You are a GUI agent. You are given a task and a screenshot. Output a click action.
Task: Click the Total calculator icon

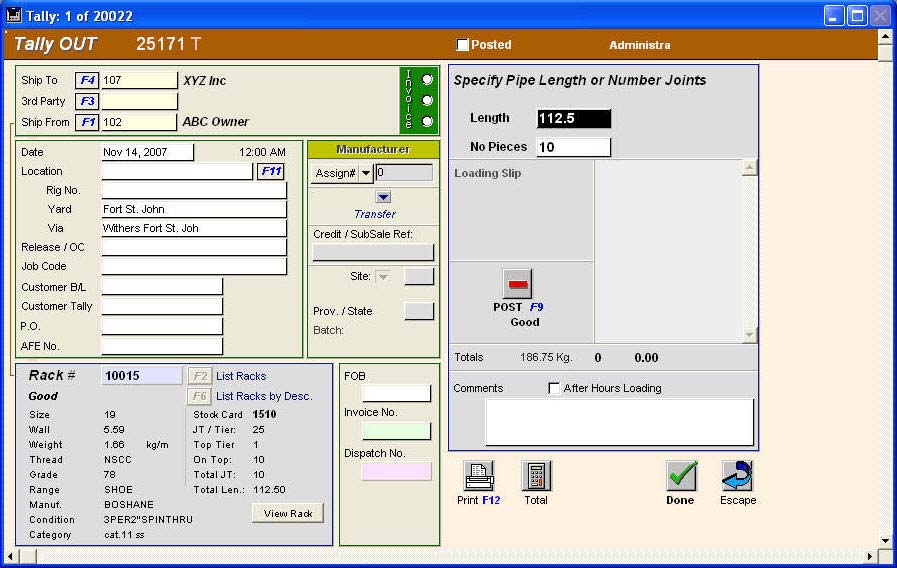coord(536,475)
